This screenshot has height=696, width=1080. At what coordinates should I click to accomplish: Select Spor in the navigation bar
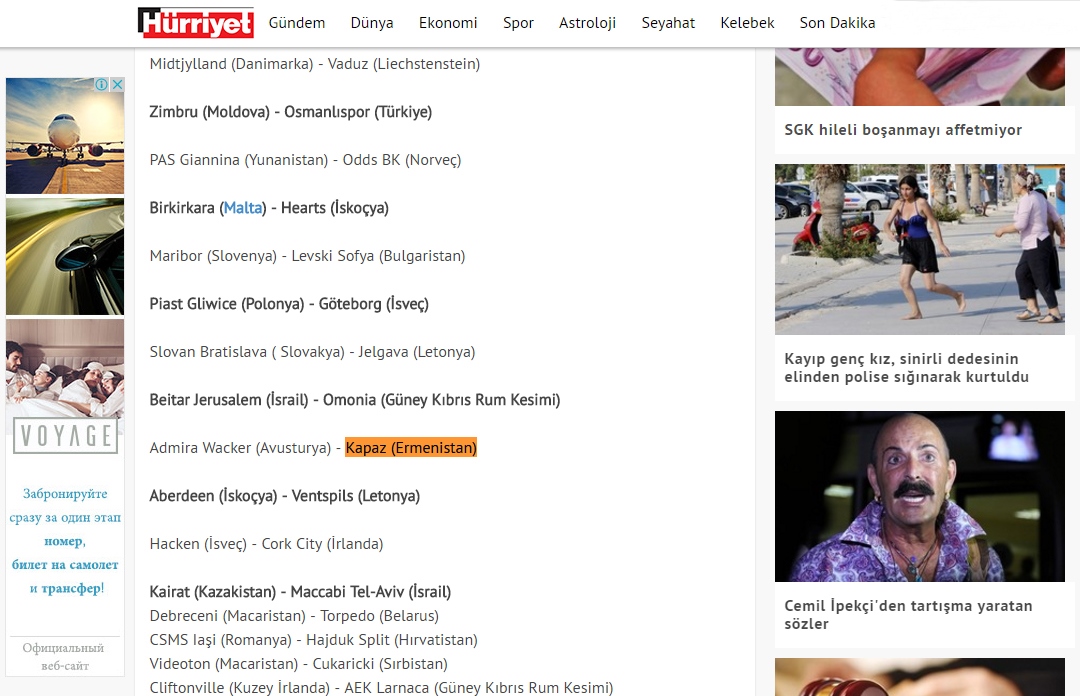pyautogui.click(x=518, y=23)
